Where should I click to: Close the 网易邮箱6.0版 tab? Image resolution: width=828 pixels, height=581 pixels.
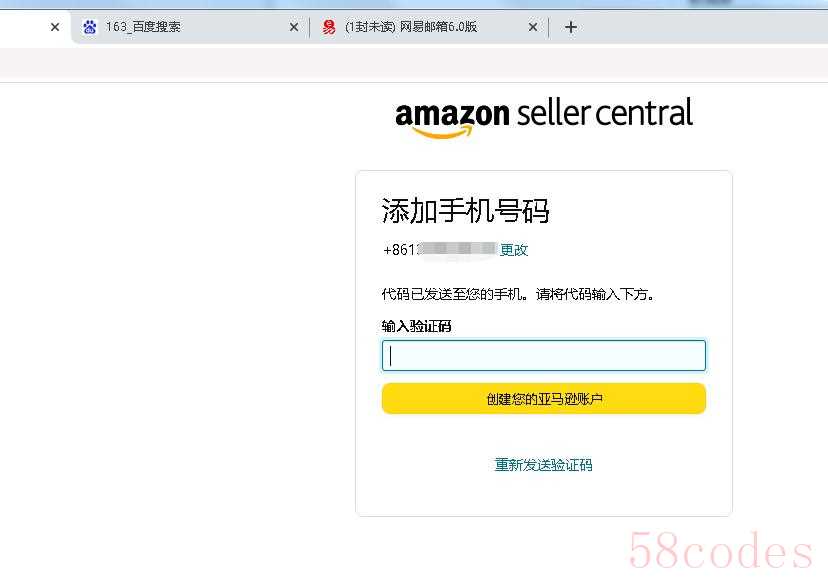point(533,27)
